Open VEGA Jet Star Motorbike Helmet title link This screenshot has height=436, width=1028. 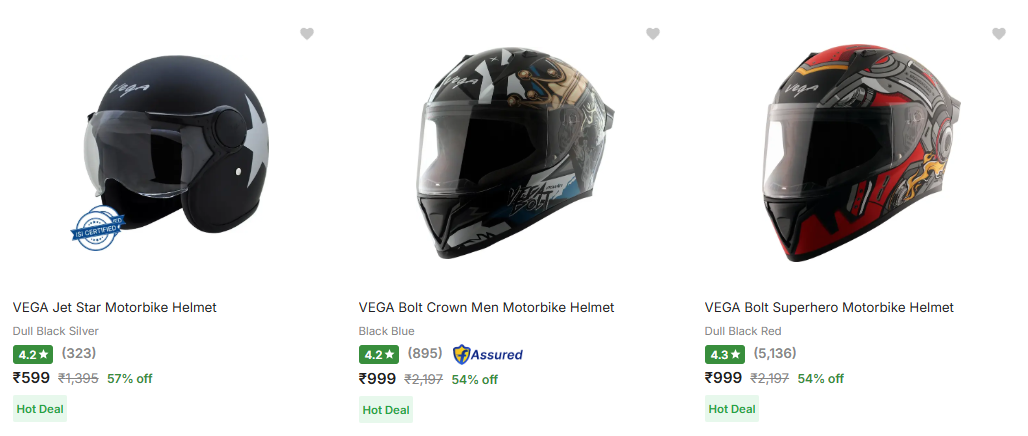pos(115,307)
